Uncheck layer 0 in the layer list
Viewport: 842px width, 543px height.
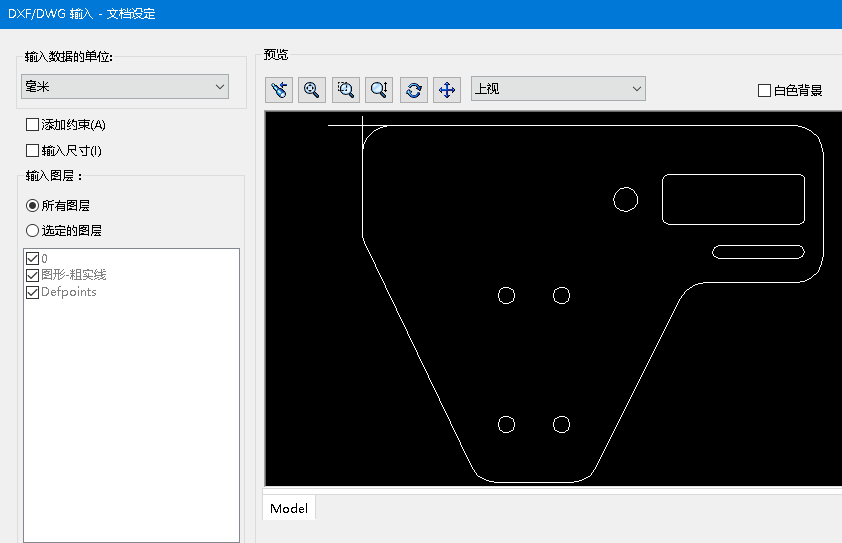pyautogui.click(x=32, y=258)
